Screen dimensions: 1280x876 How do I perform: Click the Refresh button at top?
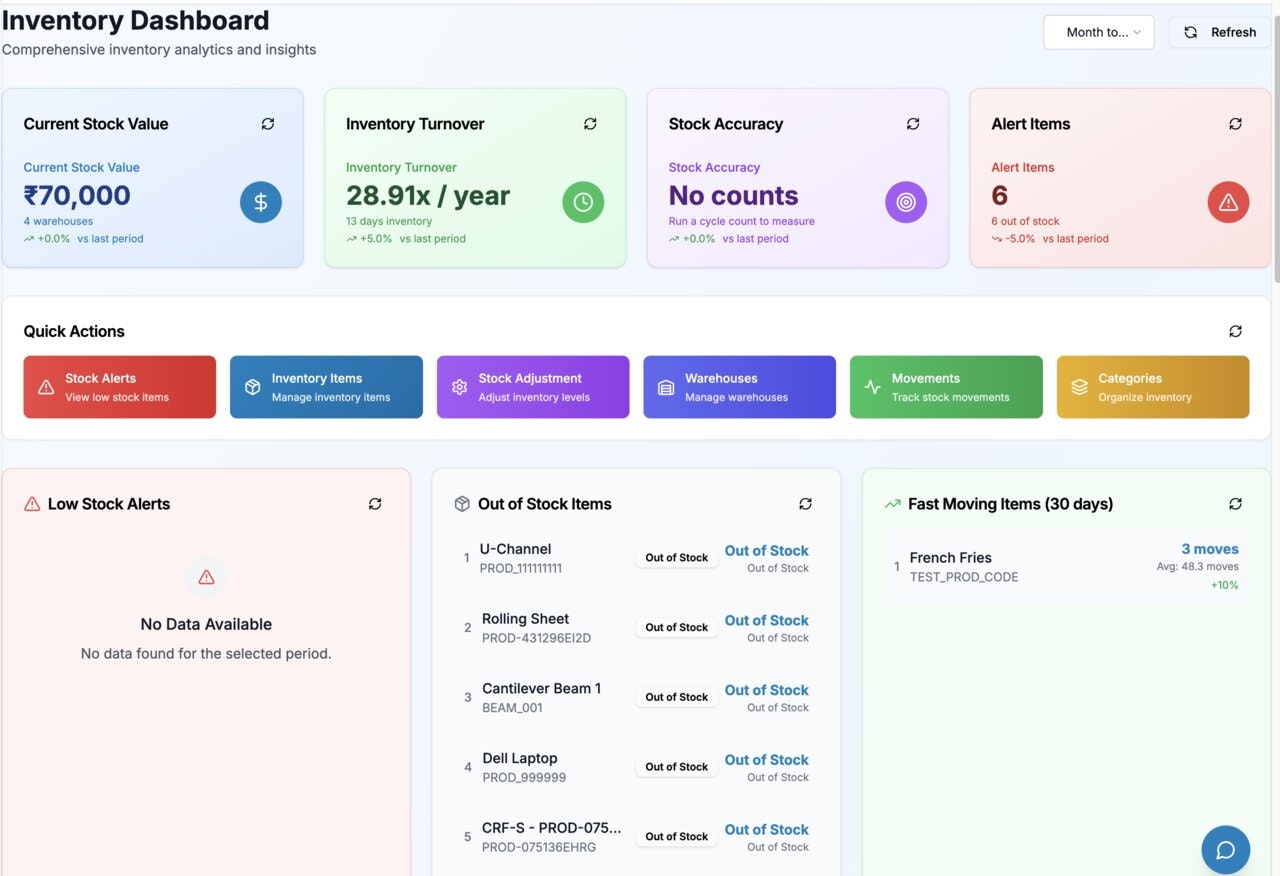(1220, 32)
